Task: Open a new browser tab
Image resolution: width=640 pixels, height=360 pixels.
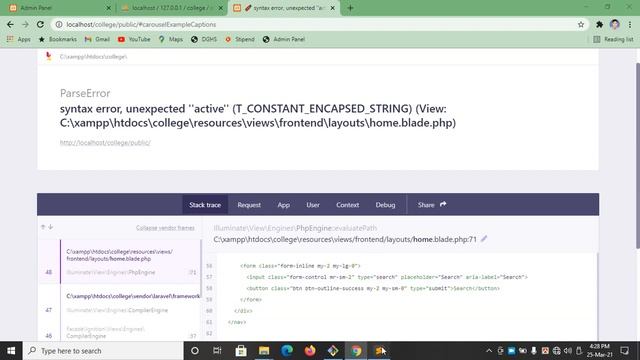Action: click(350, 8)
